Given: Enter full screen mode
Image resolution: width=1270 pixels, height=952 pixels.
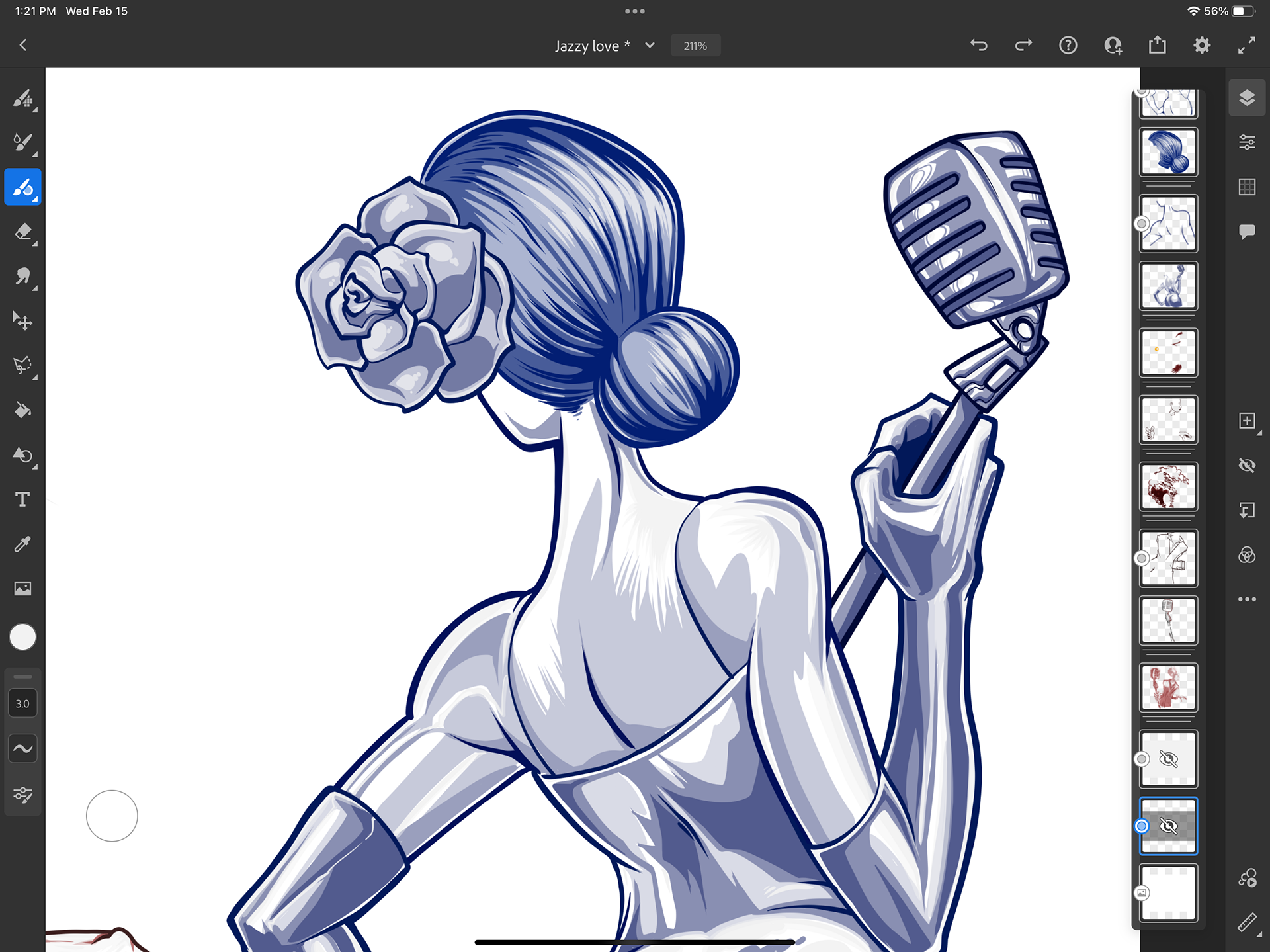Looking at the screenshot, I should (x=1247, y=45).
